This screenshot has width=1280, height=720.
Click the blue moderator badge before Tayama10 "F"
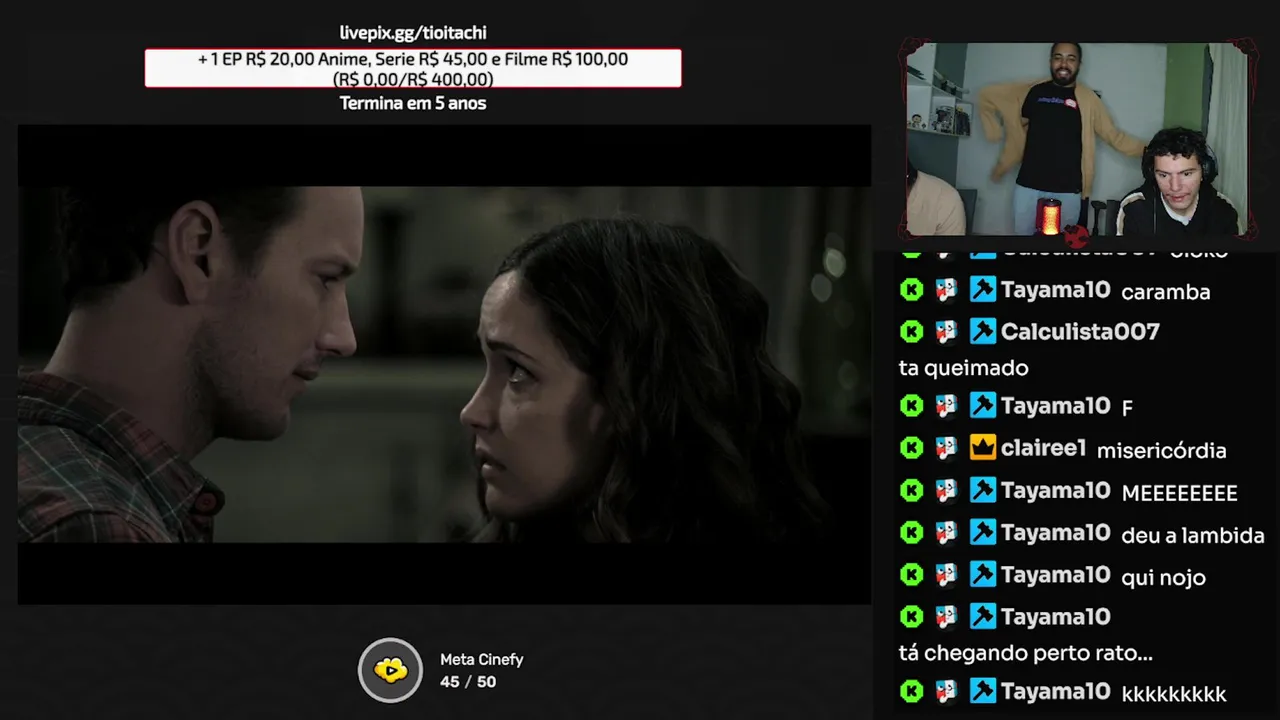pos(983,405)
